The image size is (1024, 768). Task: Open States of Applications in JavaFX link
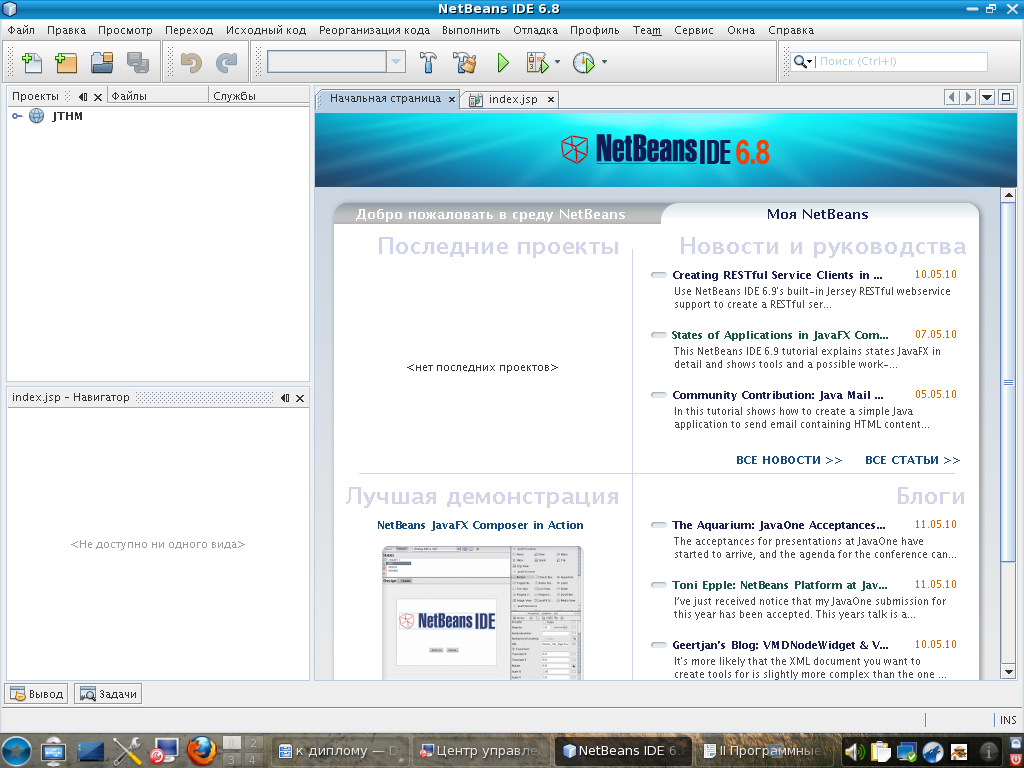pyautogui.click(x=780, y=335)
